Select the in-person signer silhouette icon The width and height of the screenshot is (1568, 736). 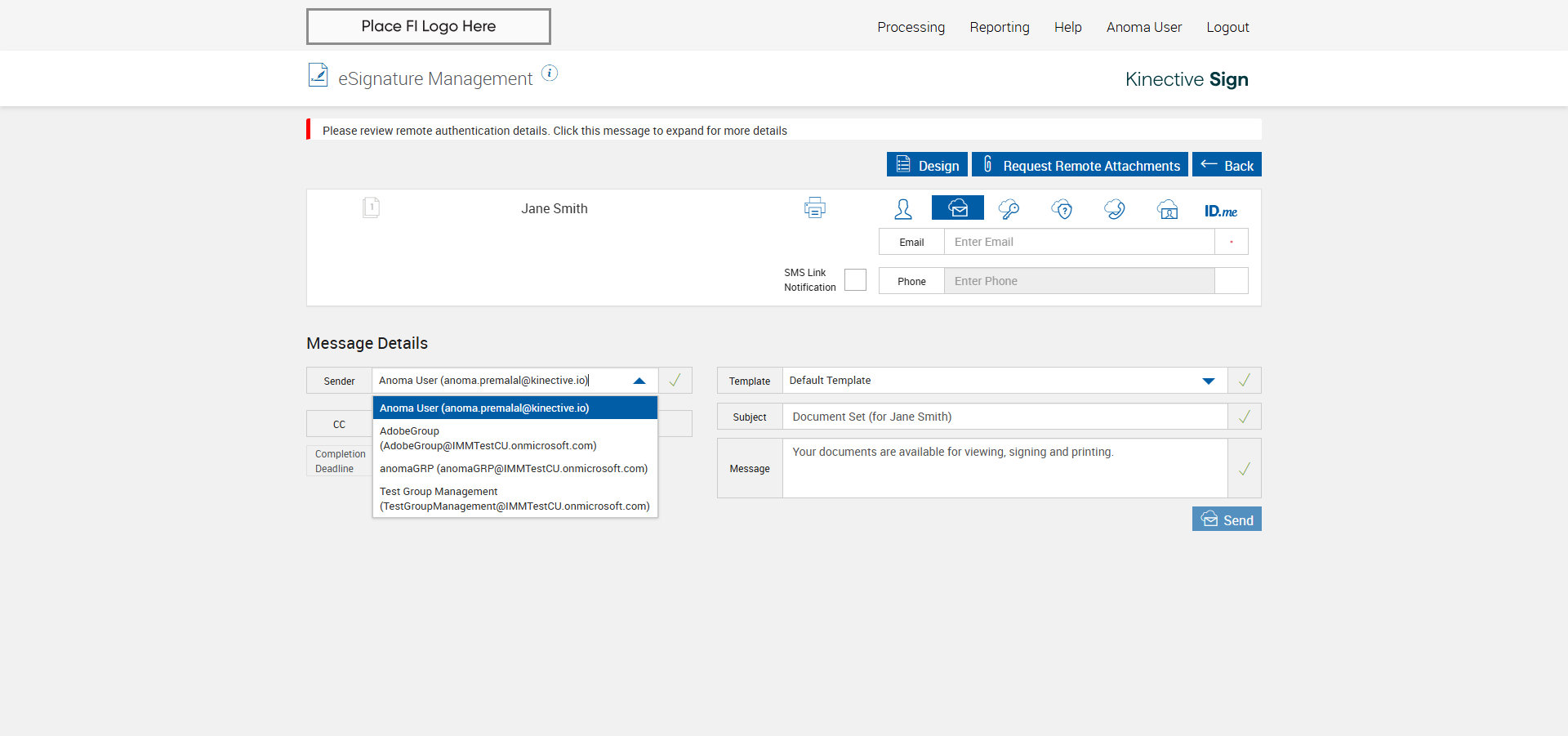(902, 209)
